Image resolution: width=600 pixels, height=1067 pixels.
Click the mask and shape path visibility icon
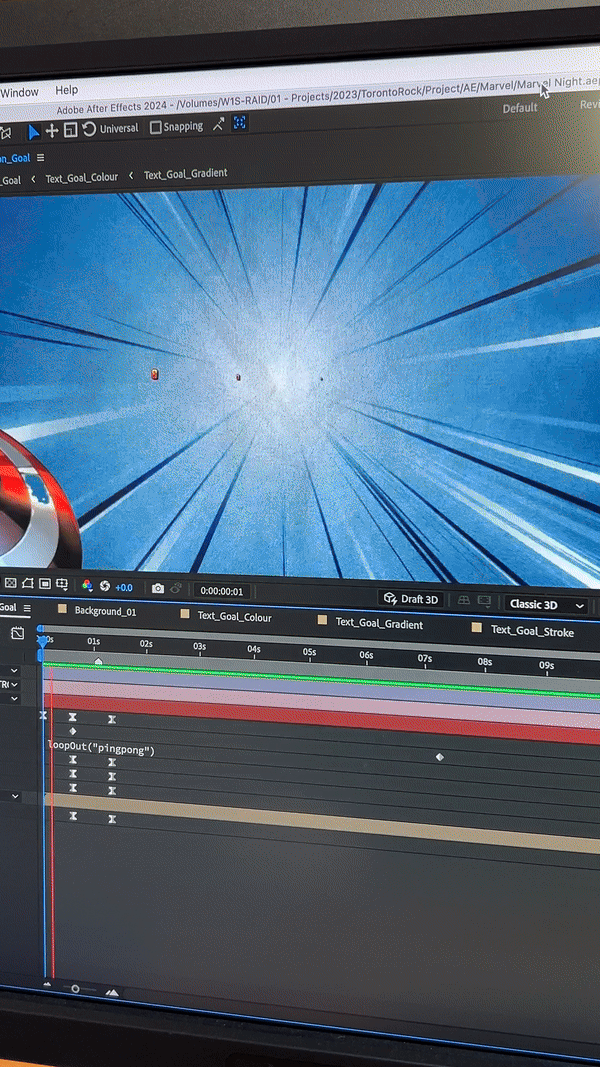click(x=28, y=583)
